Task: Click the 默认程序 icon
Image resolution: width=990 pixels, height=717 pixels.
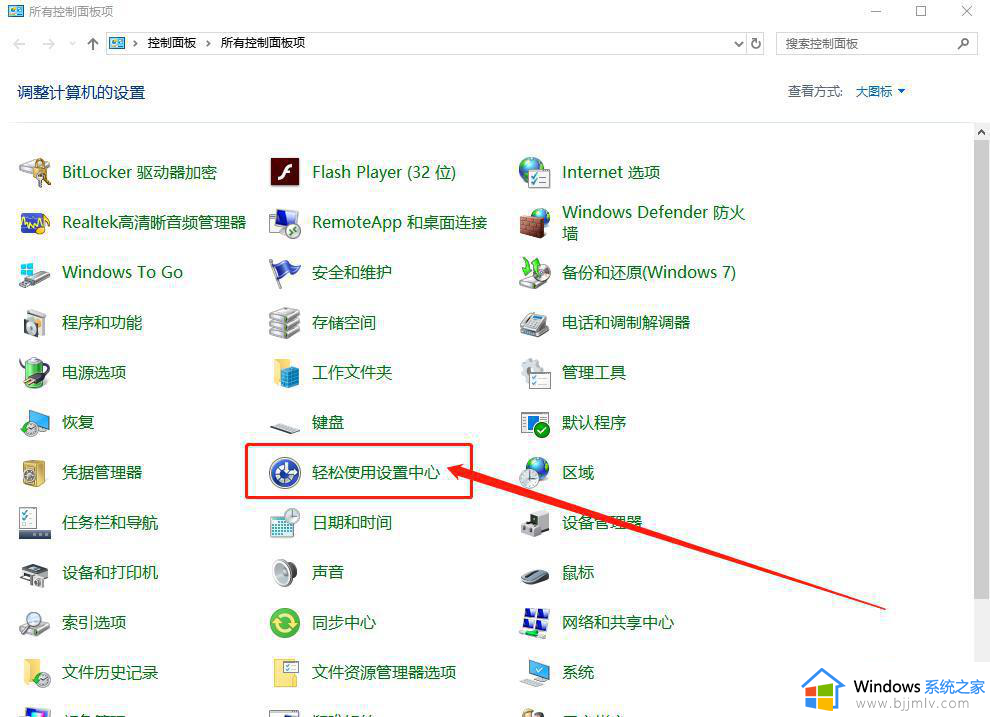Action: pyautogui.click(x=535, y=424)
